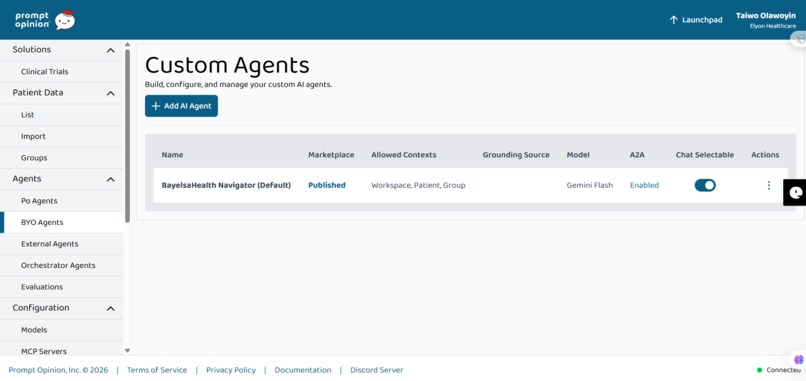Click the Prompt Opinion mascot logo
Viewport: 806px width, 381px height.
65,20
